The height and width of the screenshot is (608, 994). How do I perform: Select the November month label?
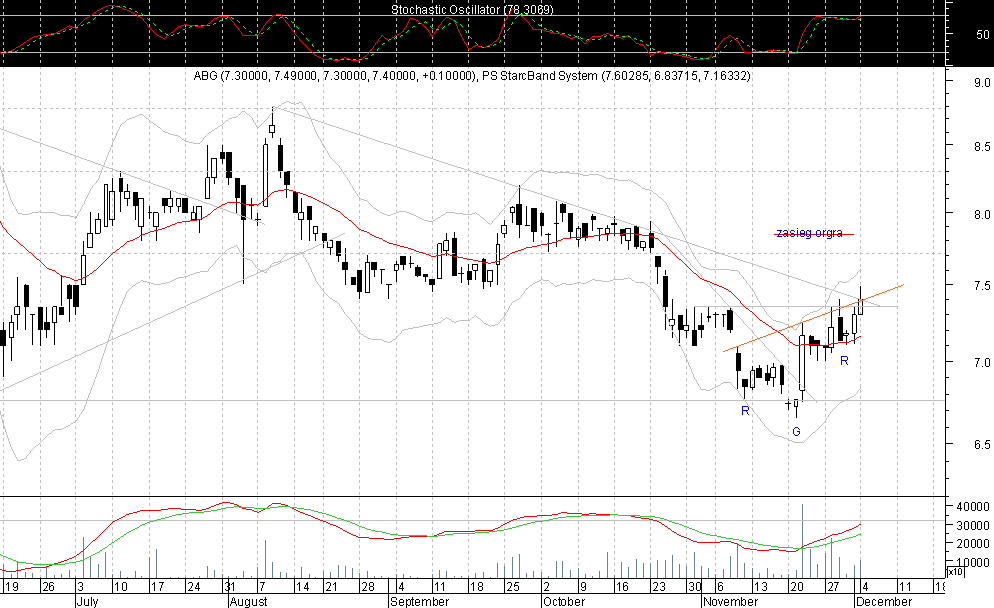click(x=730, y=601)
